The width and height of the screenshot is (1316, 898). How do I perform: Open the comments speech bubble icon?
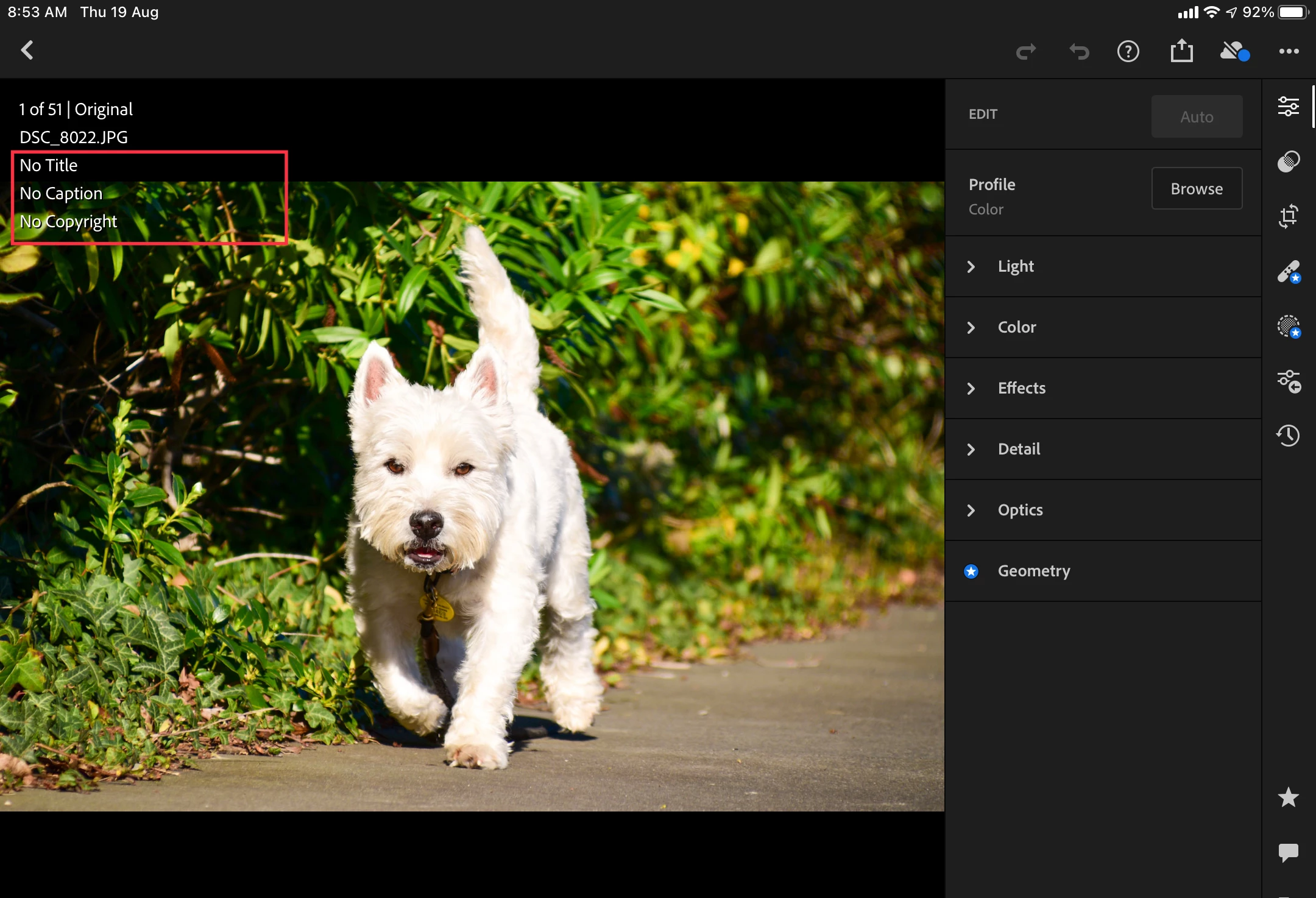tap(1288, 852)
